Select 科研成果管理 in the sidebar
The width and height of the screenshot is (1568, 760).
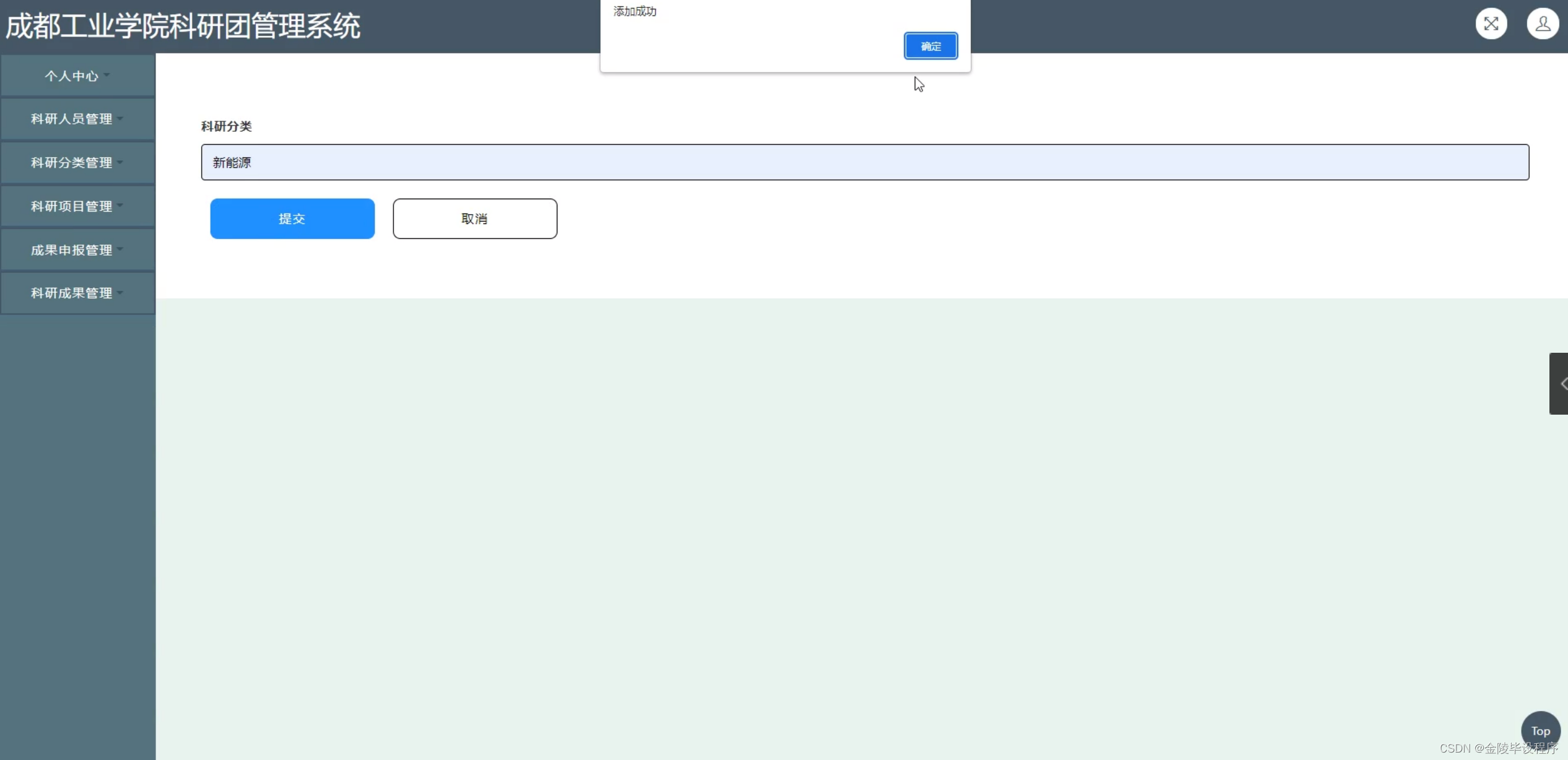tap(71, 293)
